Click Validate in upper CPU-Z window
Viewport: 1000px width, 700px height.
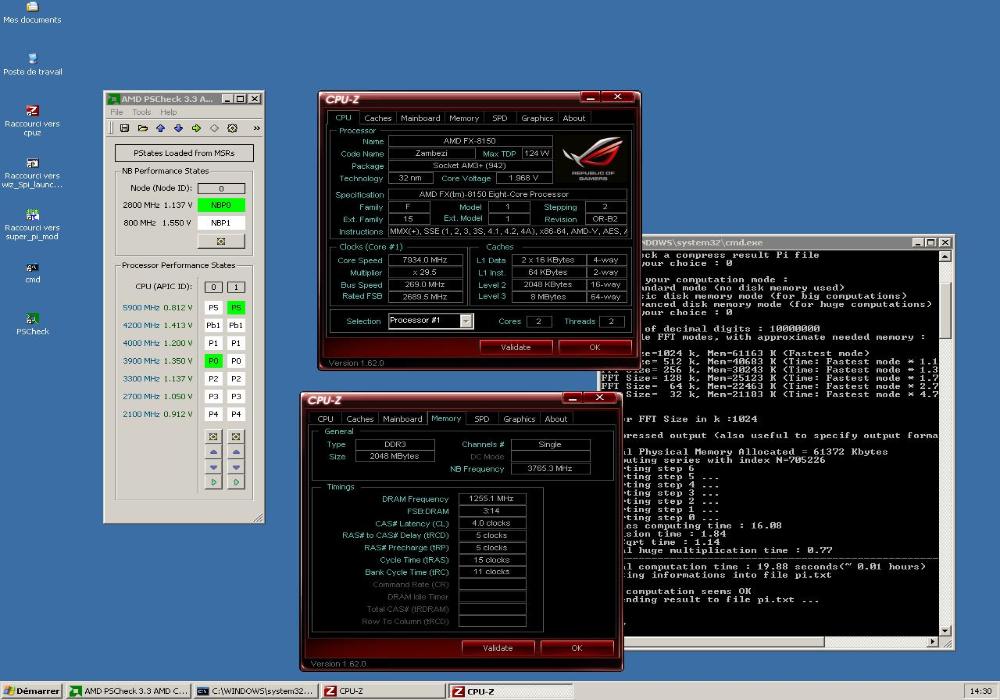pyautogui.click(x=515, y=347)
